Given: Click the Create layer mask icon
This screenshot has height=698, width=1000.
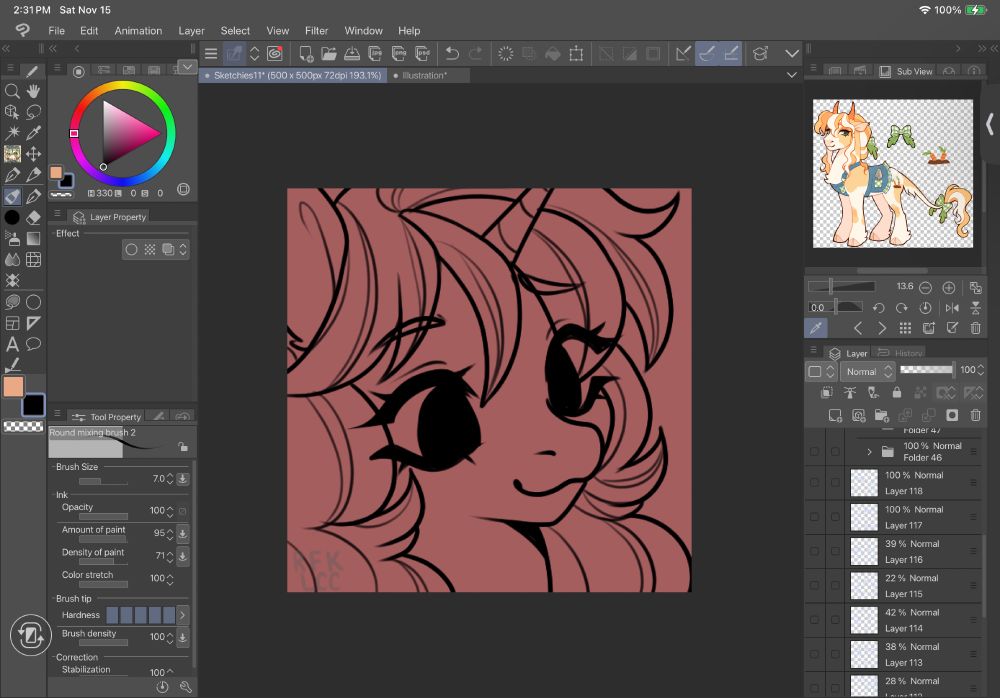Looking at the screenshot, I should click(x=952, y=416).
